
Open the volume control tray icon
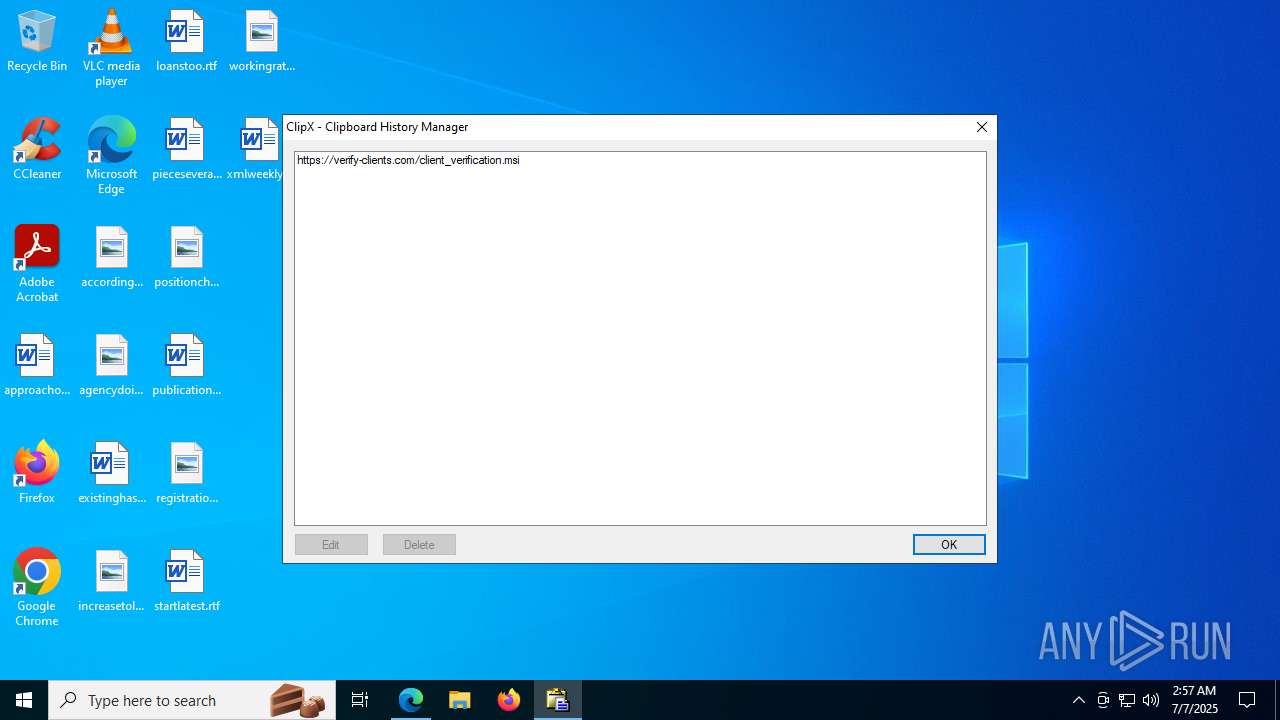(1151, 700)
